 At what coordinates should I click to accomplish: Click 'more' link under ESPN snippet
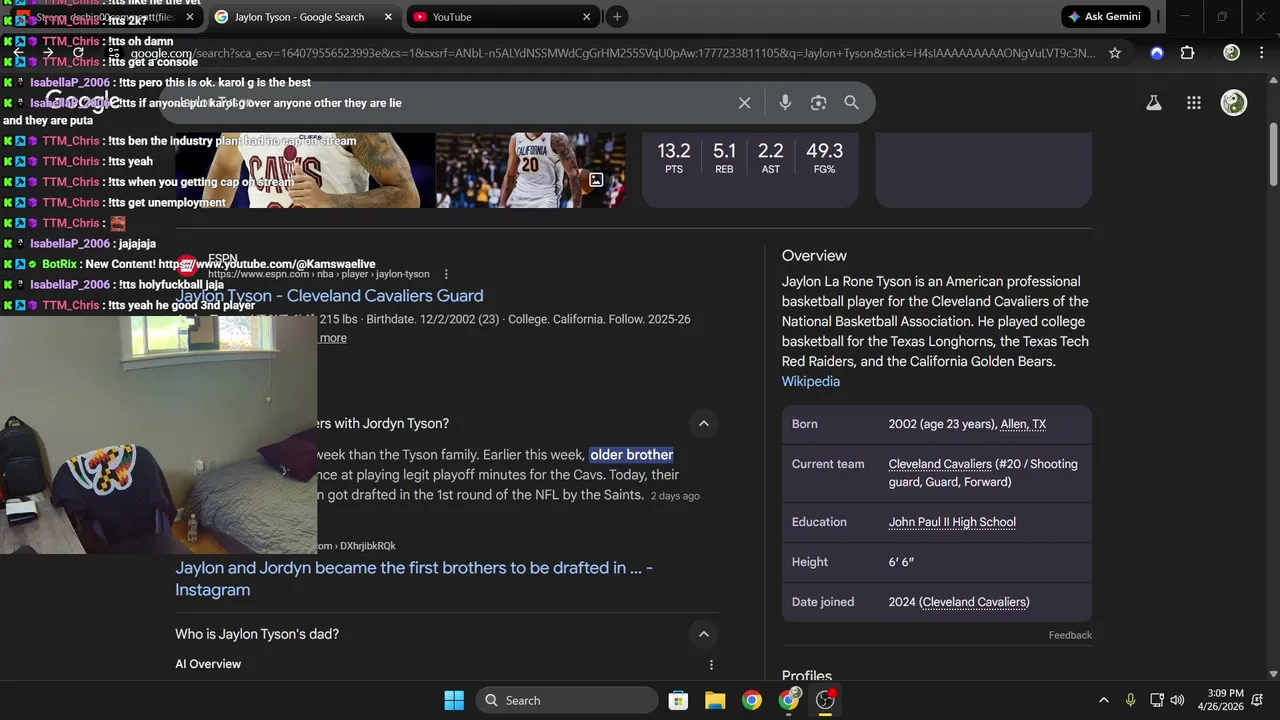point(333,338)
